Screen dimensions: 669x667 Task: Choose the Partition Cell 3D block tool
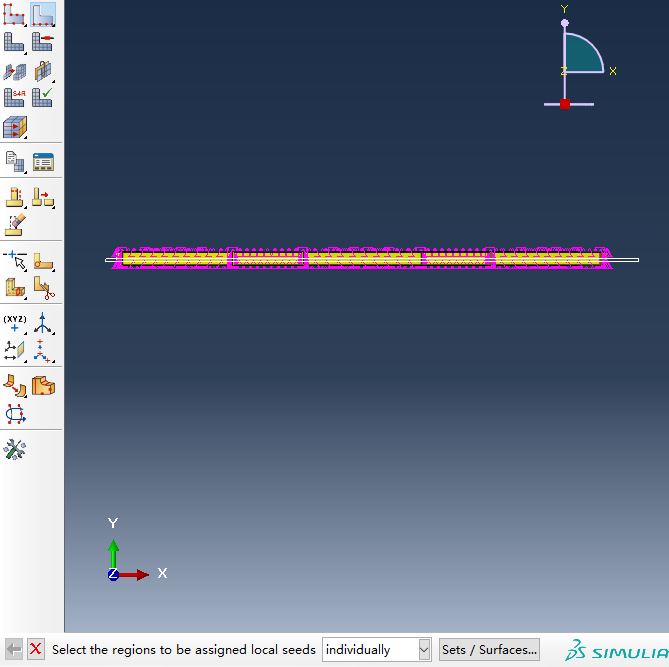click(x=15, y=288)
